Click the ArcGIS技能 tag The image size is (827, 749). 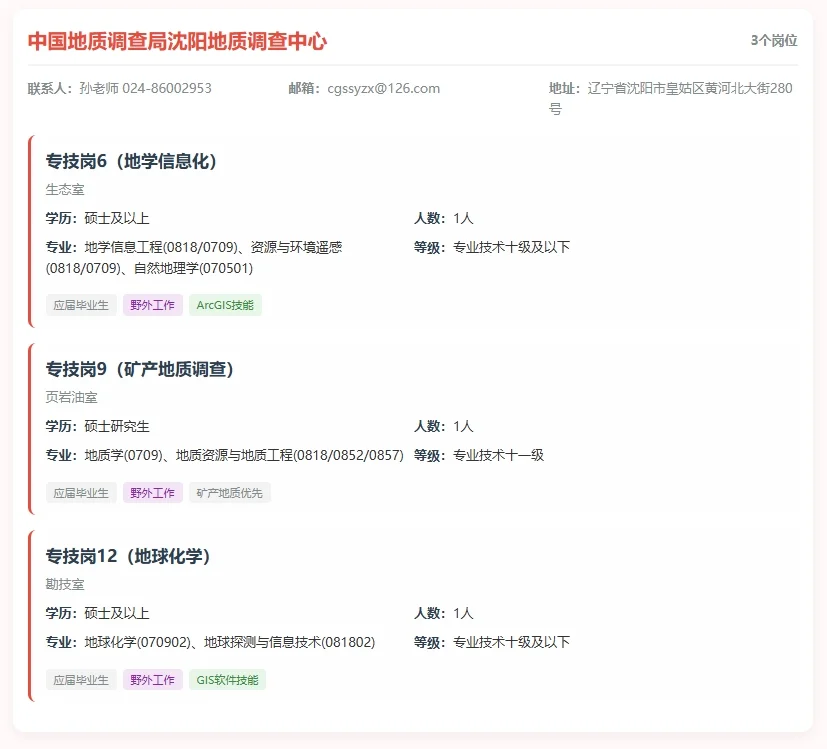tap(225, 305)
